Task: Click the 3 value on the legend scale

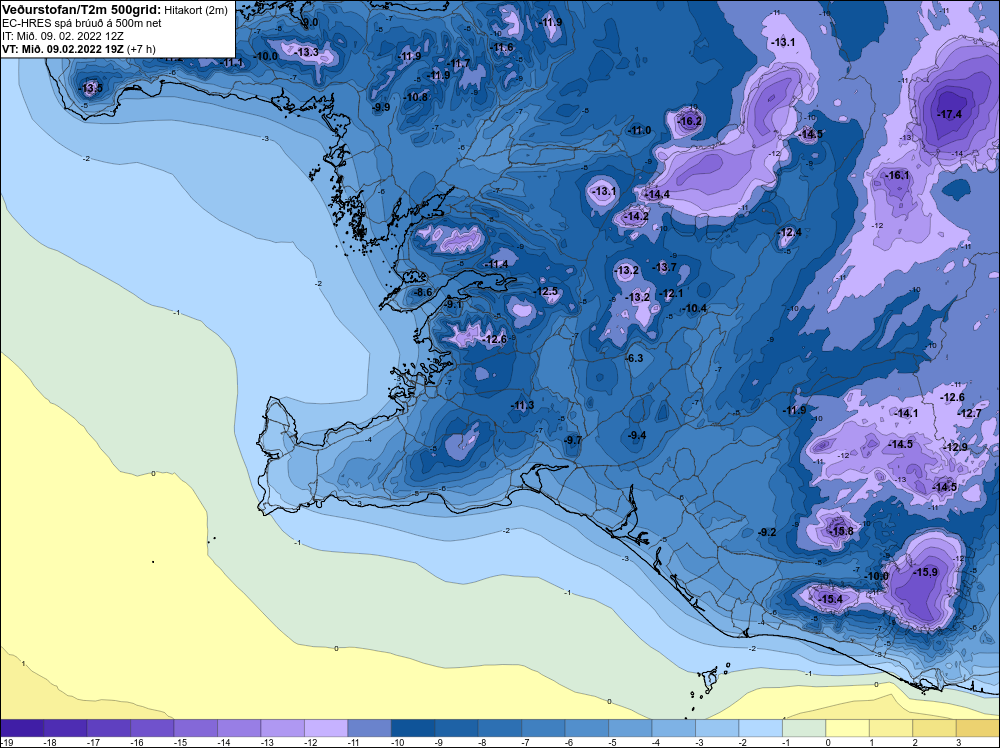Action: [x=959, y=742]
